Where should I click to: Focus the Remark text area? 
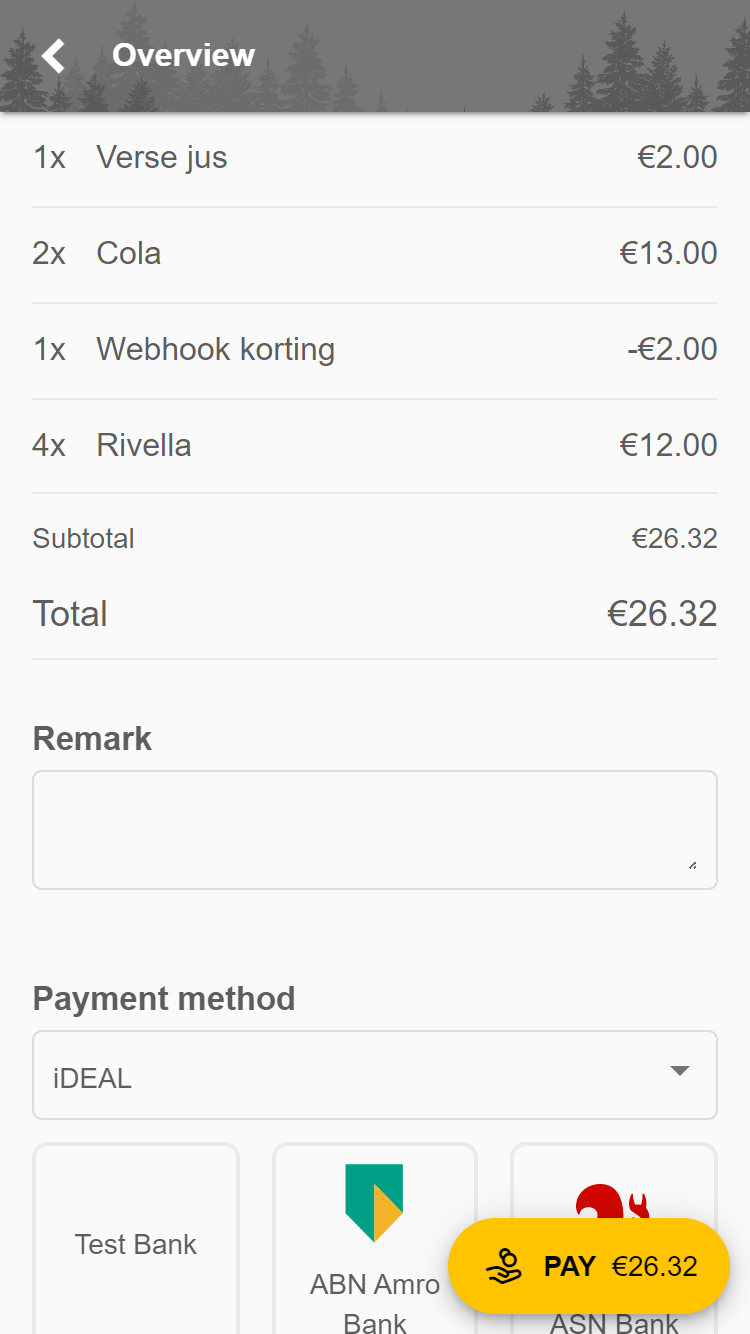coord(375,830)
